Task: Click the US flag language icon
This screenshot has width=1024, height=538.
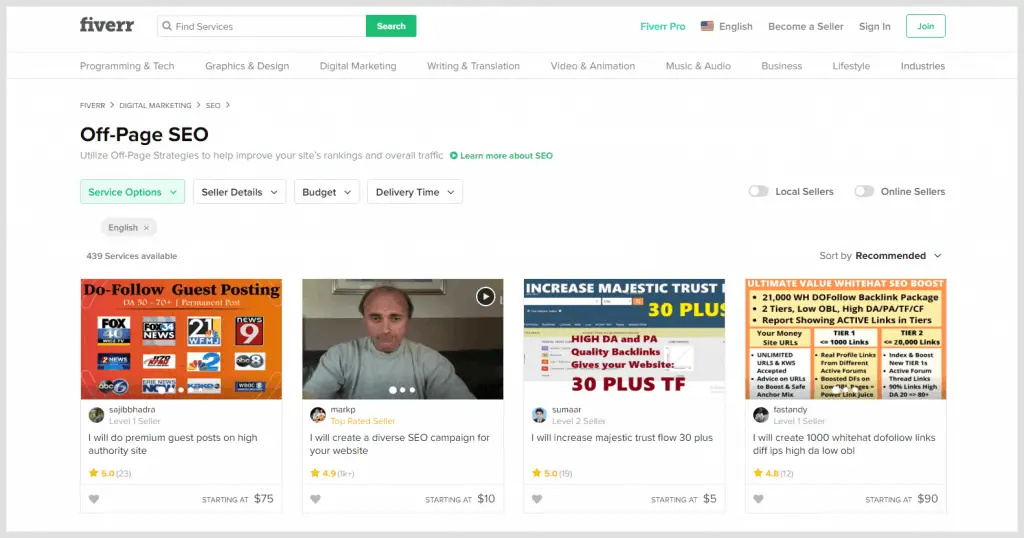Action: click(x=707, y=26)
